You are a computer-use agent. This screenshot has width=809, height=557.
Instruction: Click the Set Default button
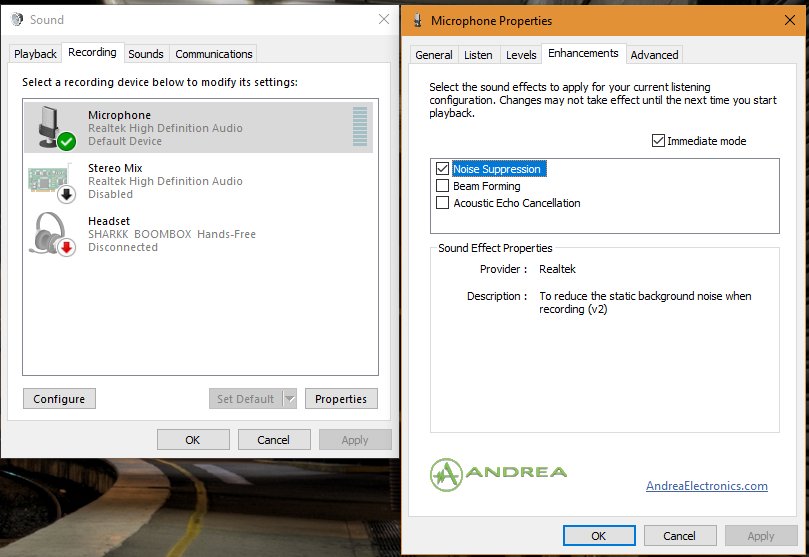[x=246, y=399]
